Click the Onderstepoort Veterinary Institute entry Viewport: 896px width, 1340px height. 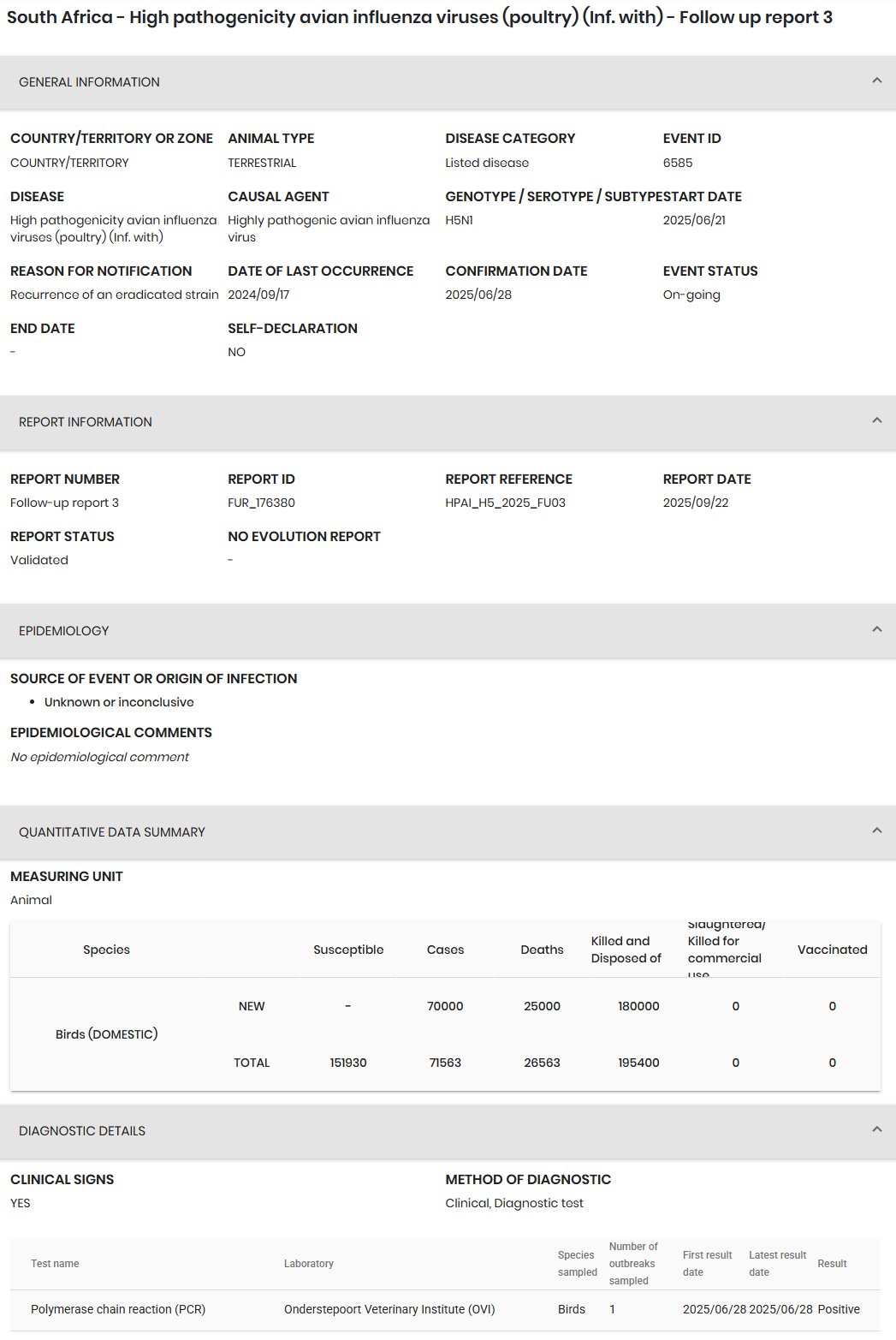[x=389, y=1309]
